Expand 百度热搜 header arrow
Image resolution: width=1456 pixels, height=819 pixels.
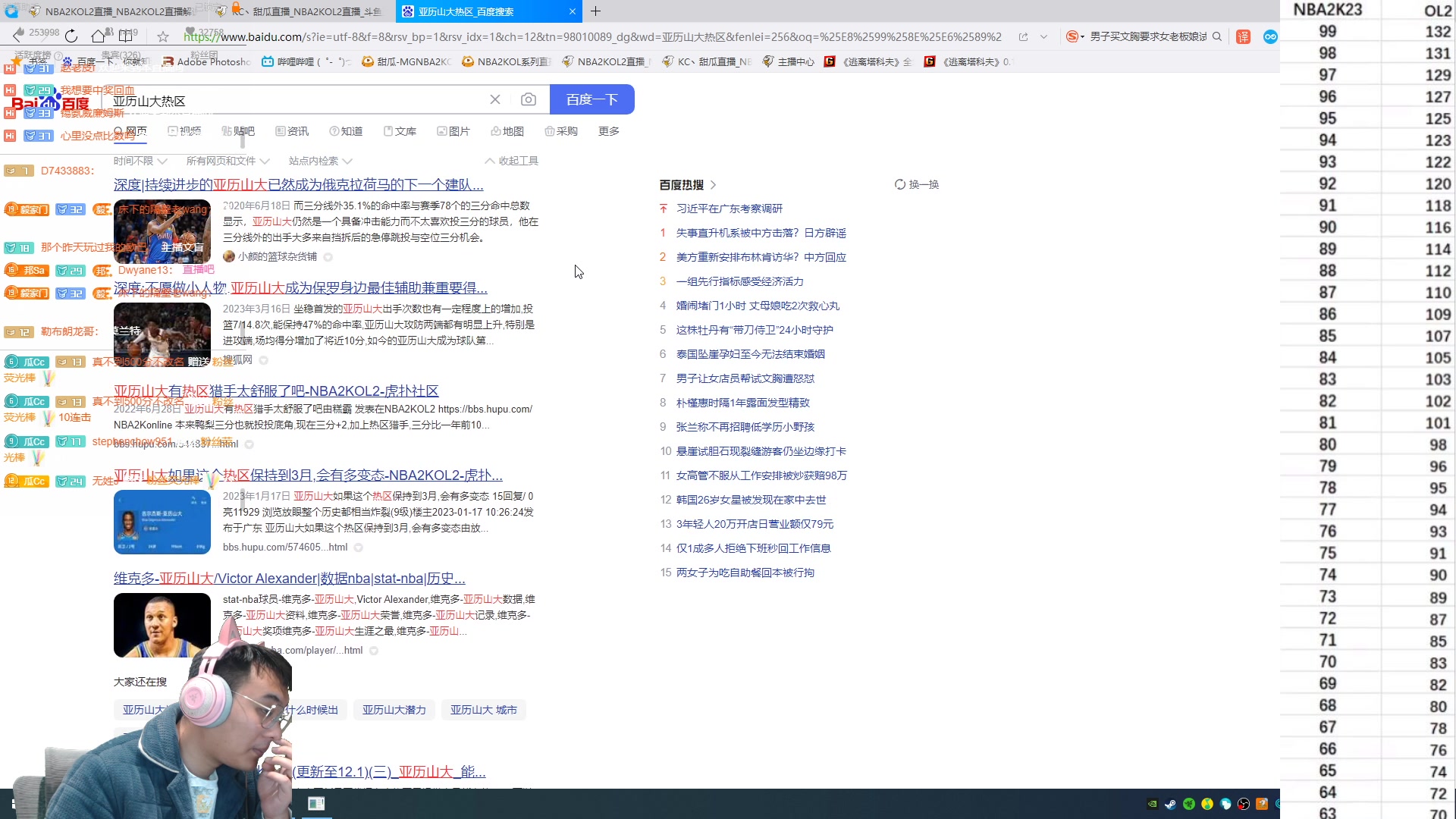click(714, 185)
